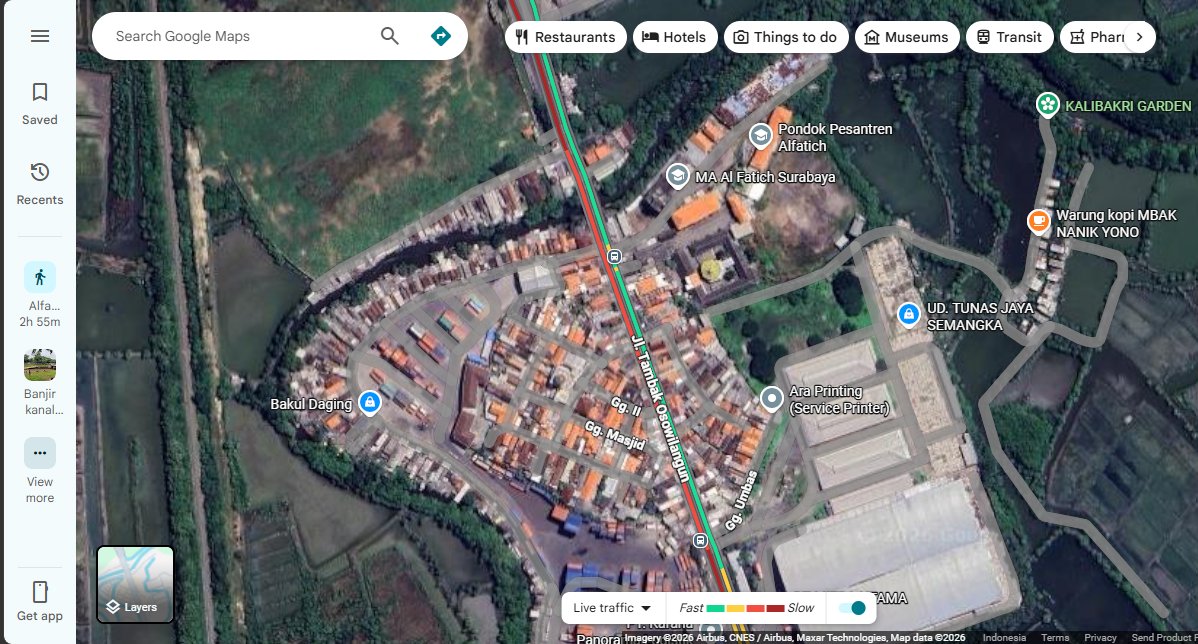Image resolution: width=1198 pixels, height=644 pixels.
Task: Click the search magnifier icon
Action: pos(390,36)
